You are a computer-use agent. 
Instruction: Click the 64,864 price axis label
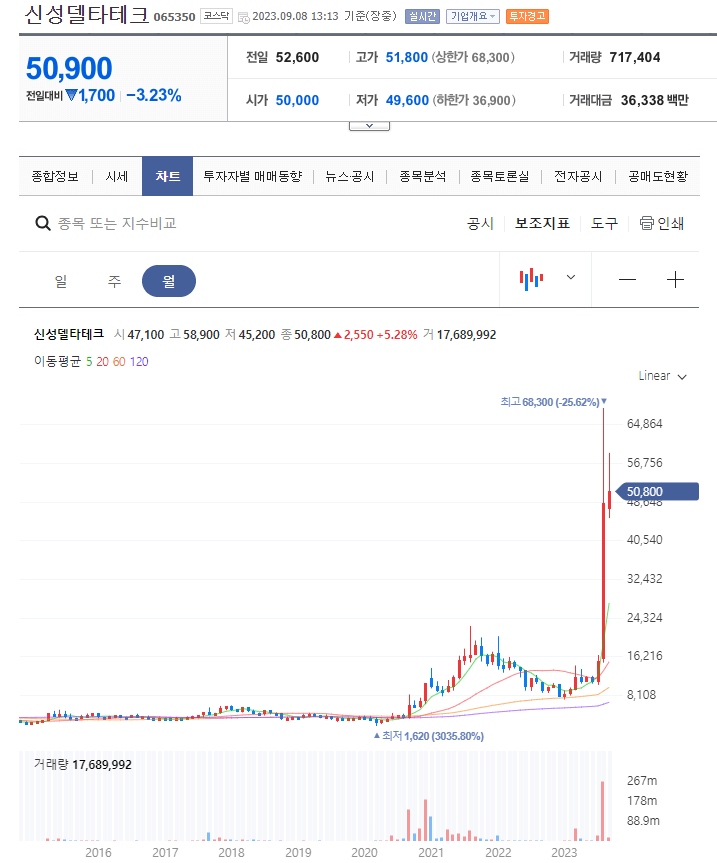pos(644,424)
